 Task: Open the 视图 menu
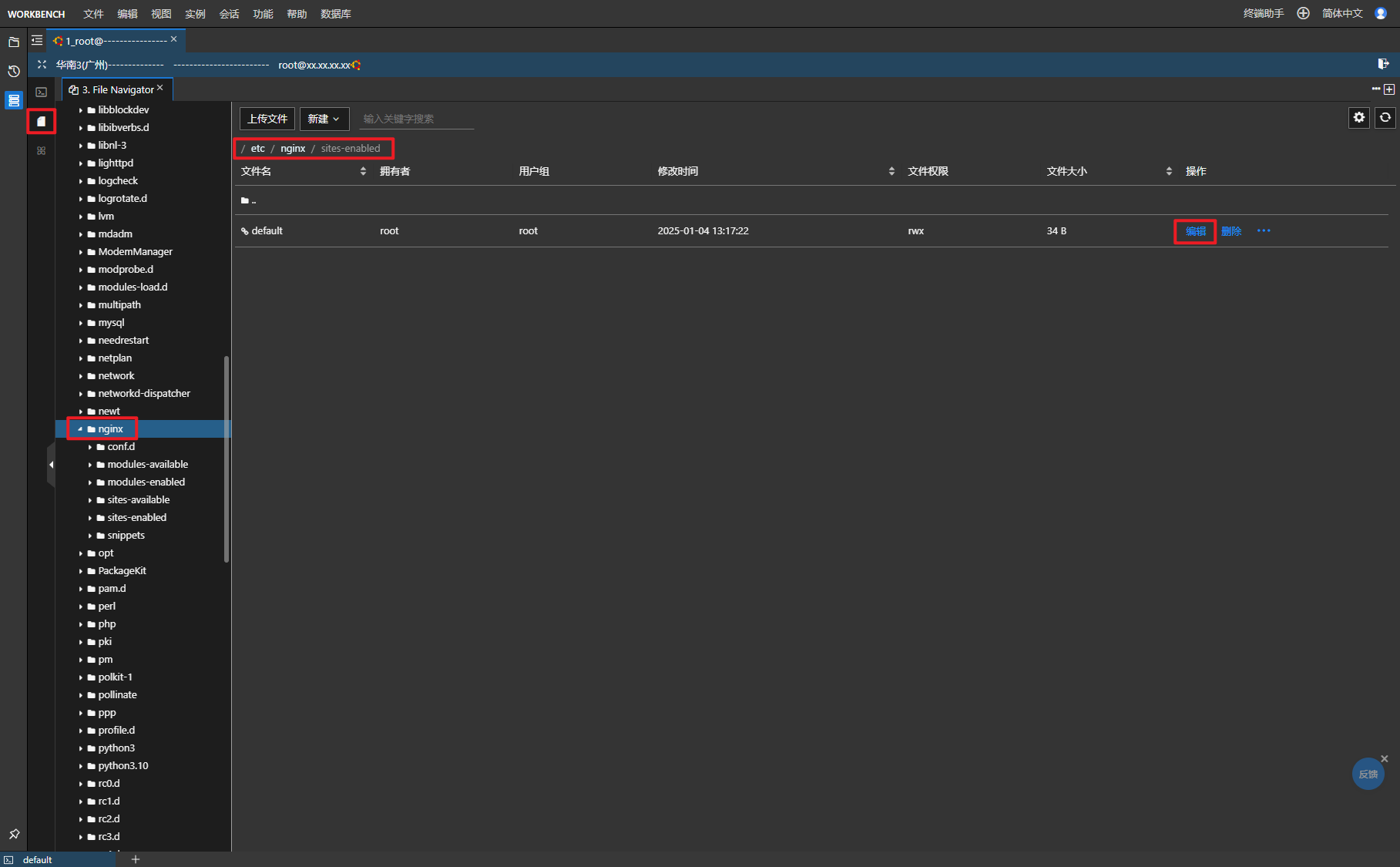coord(161,14)
